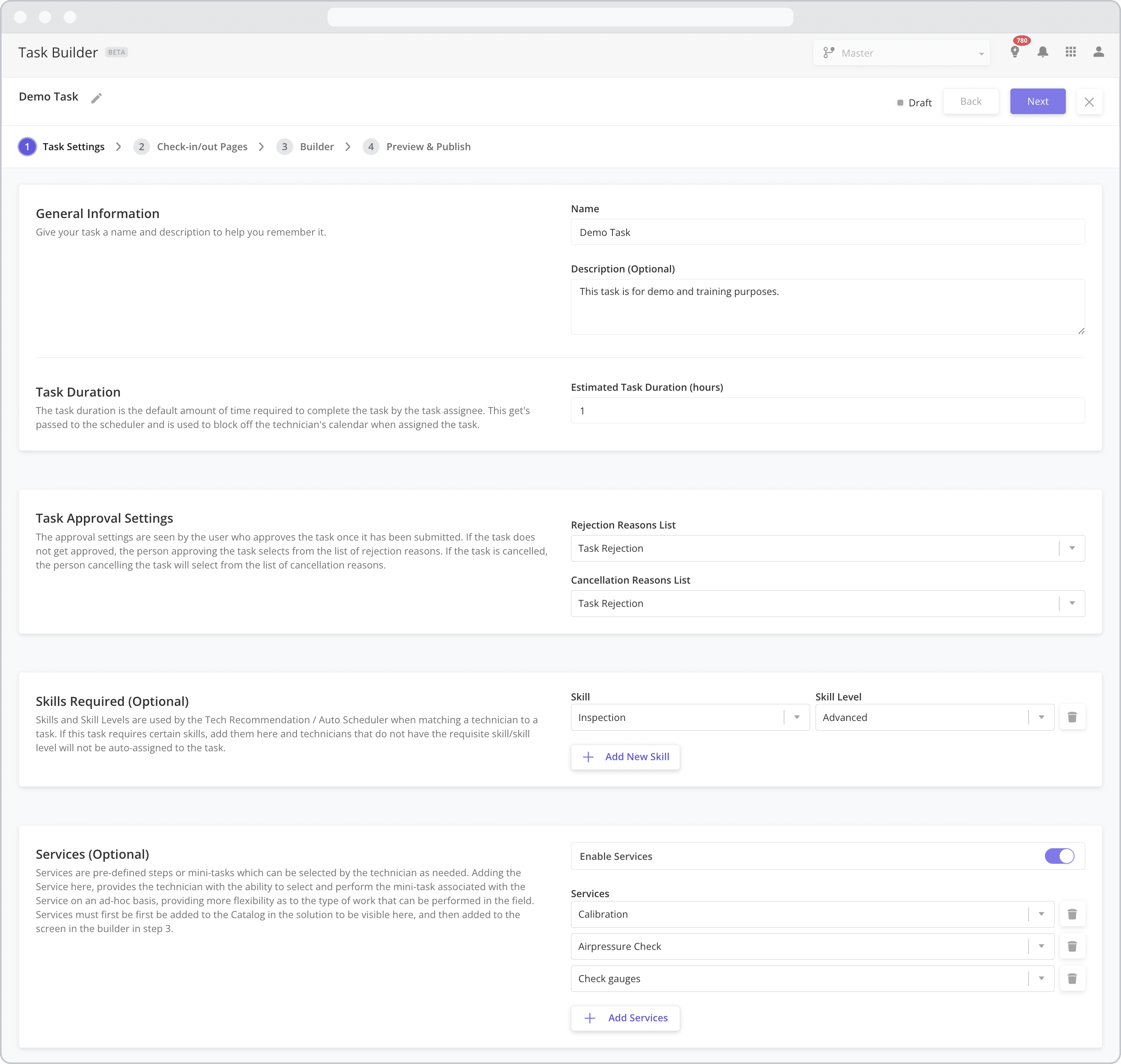Remove the Calibration service with trash icon

point(1072,914)
